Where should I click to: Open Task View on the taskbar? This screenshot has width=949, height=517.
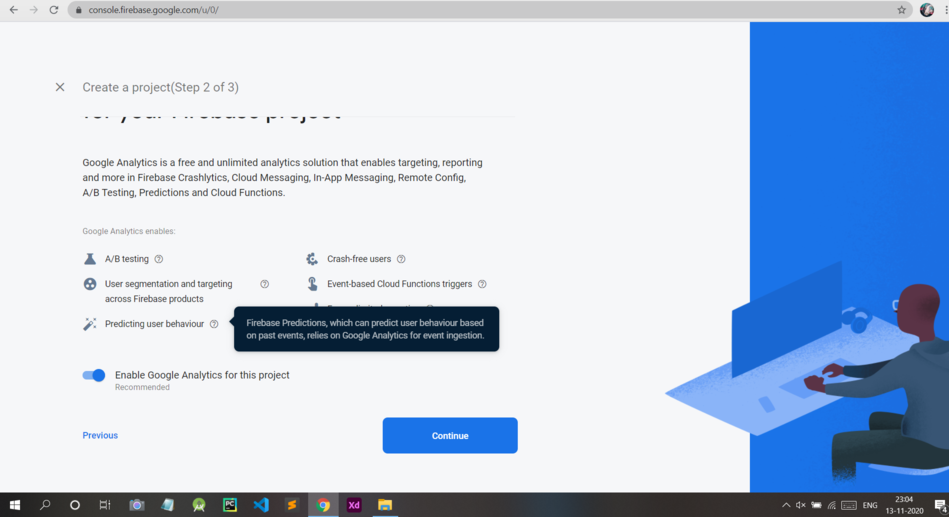(x=105, y=505)
